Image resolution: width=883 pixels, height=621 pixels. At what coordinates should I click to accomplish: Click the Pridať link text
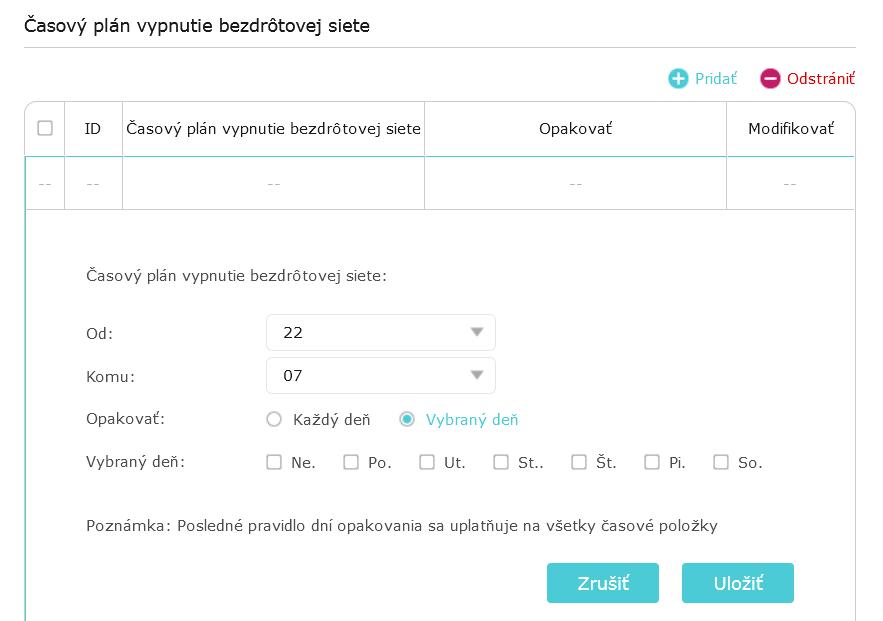(716, 78)
